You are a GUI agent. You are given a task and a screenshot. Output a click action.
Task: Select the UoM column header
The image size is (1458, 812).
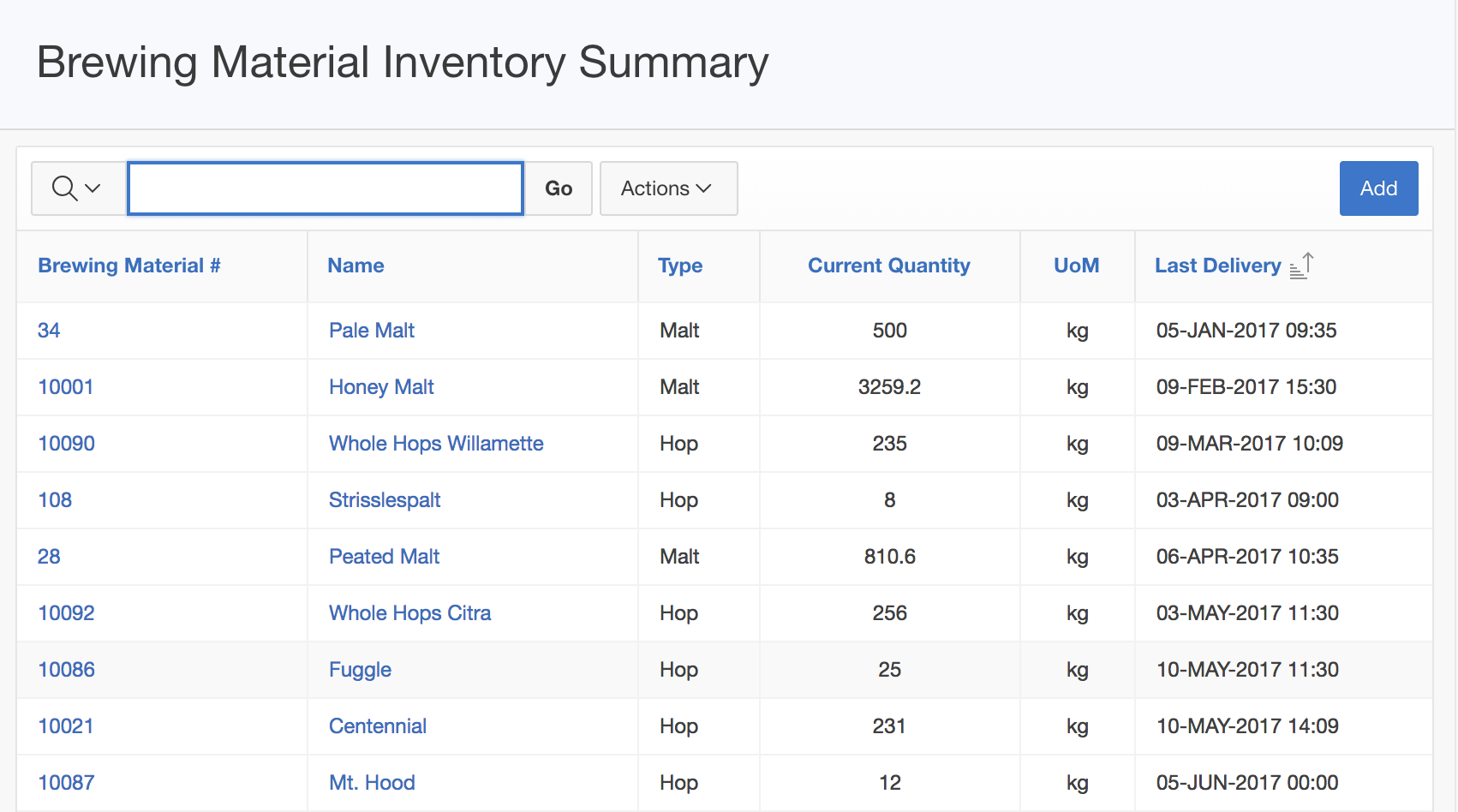tap(1076, 266)
